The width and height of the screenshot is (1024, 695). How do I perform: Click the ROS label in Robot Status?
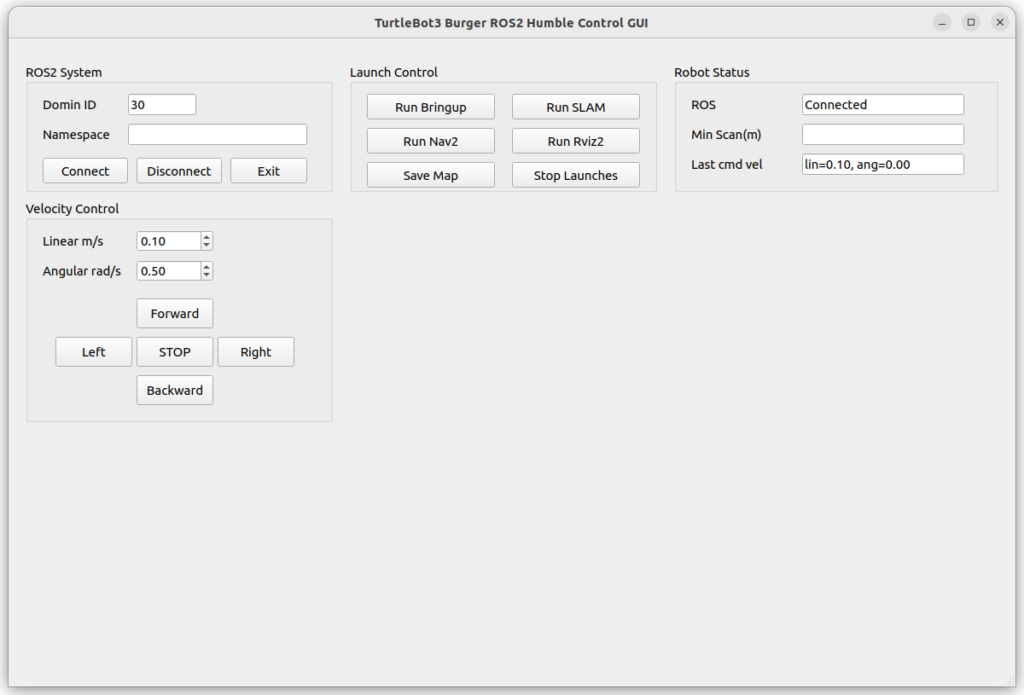(703, 105)
